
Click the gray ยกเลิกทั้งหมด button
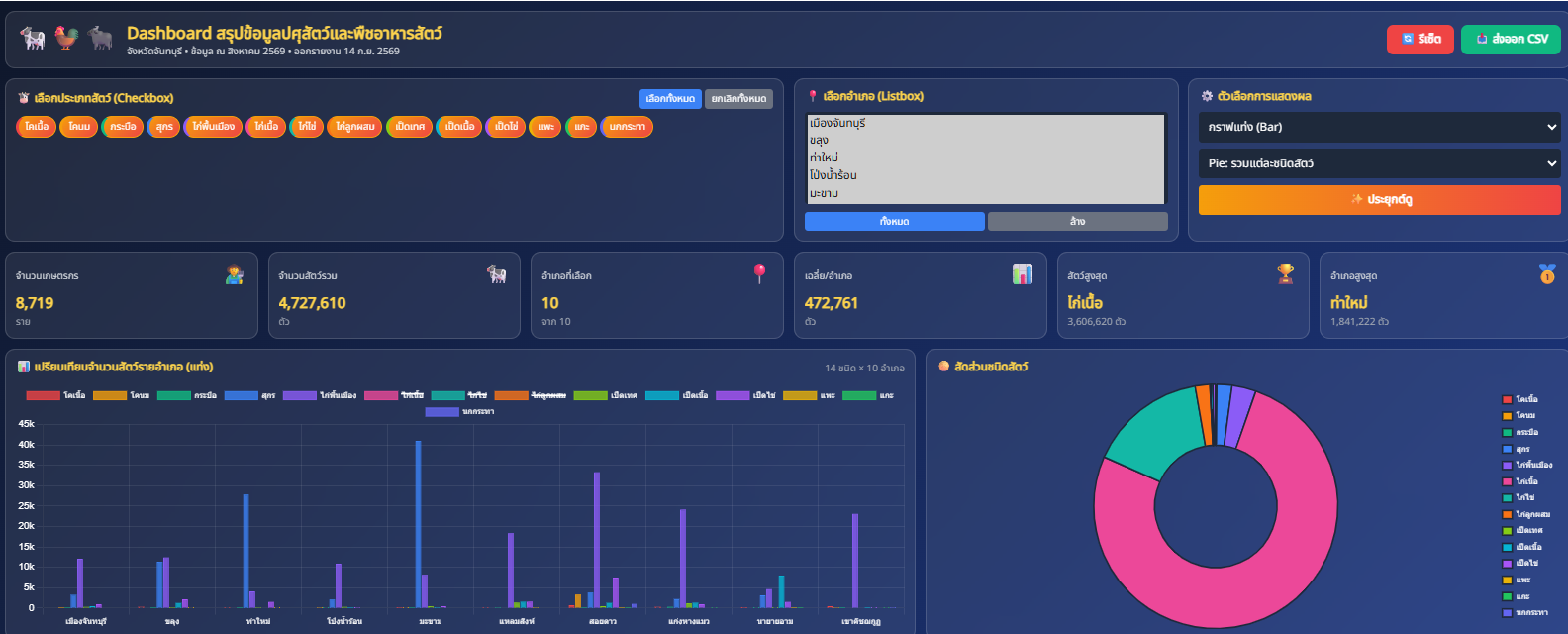click(738, 99)
